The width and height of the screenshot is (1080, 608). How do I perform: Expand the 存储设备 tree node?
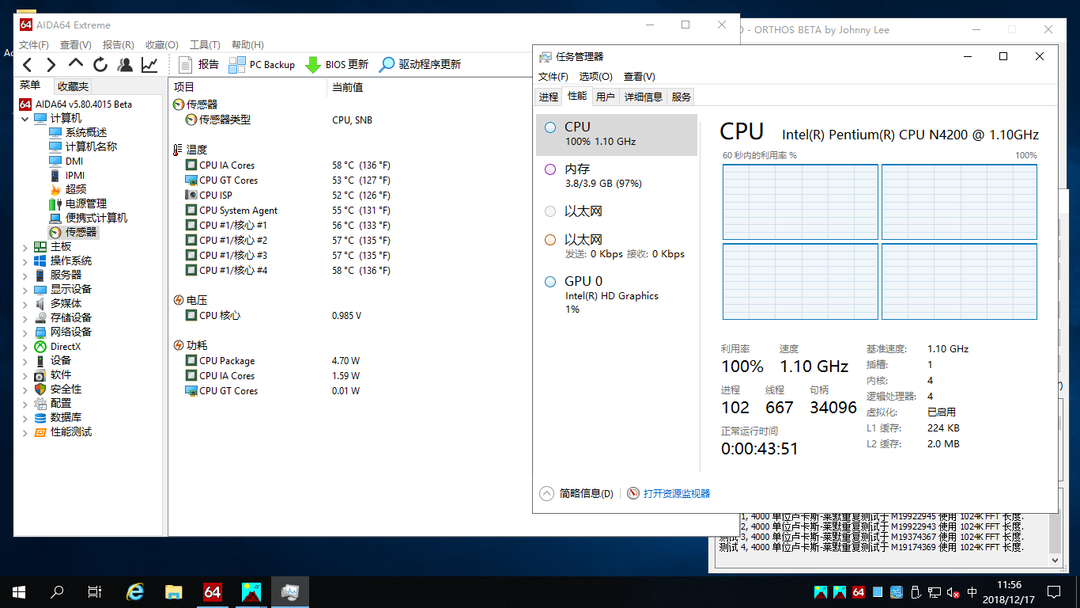(x=25, y=318)
